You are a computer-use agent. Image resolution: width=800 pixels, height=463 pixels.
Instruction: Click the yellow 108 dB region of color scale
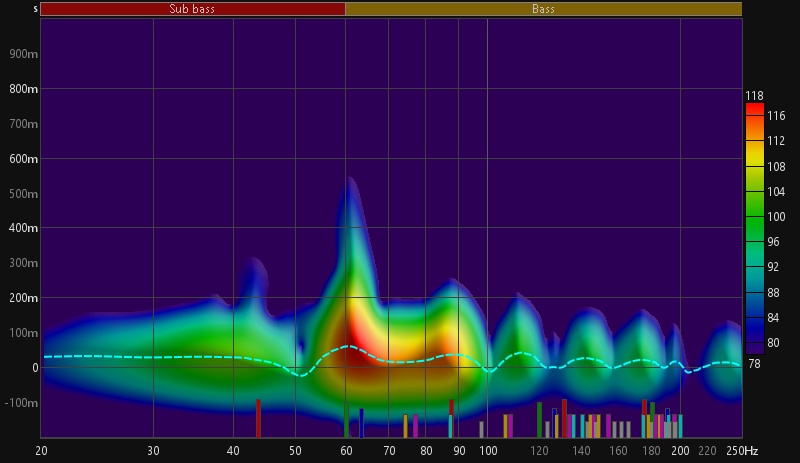click(x=754, y=165)
